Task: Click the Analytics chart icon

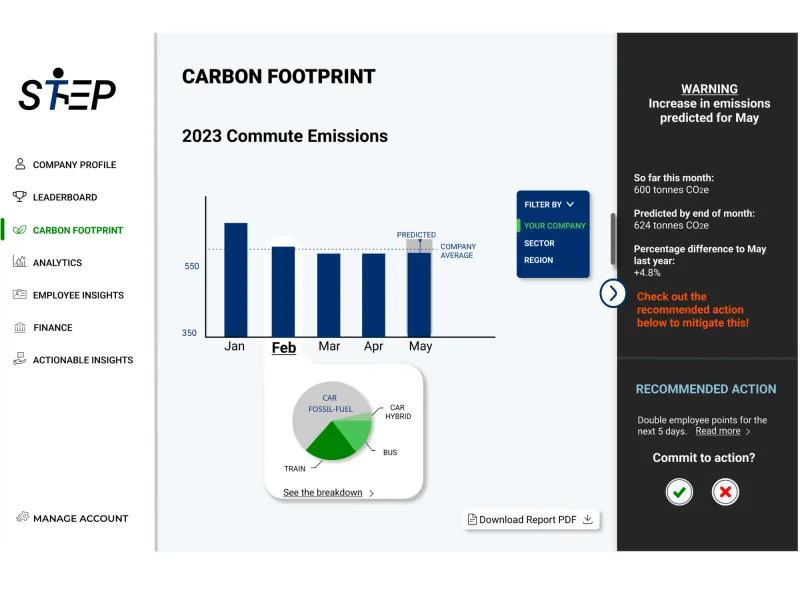Action: click(x=19, y=262)
